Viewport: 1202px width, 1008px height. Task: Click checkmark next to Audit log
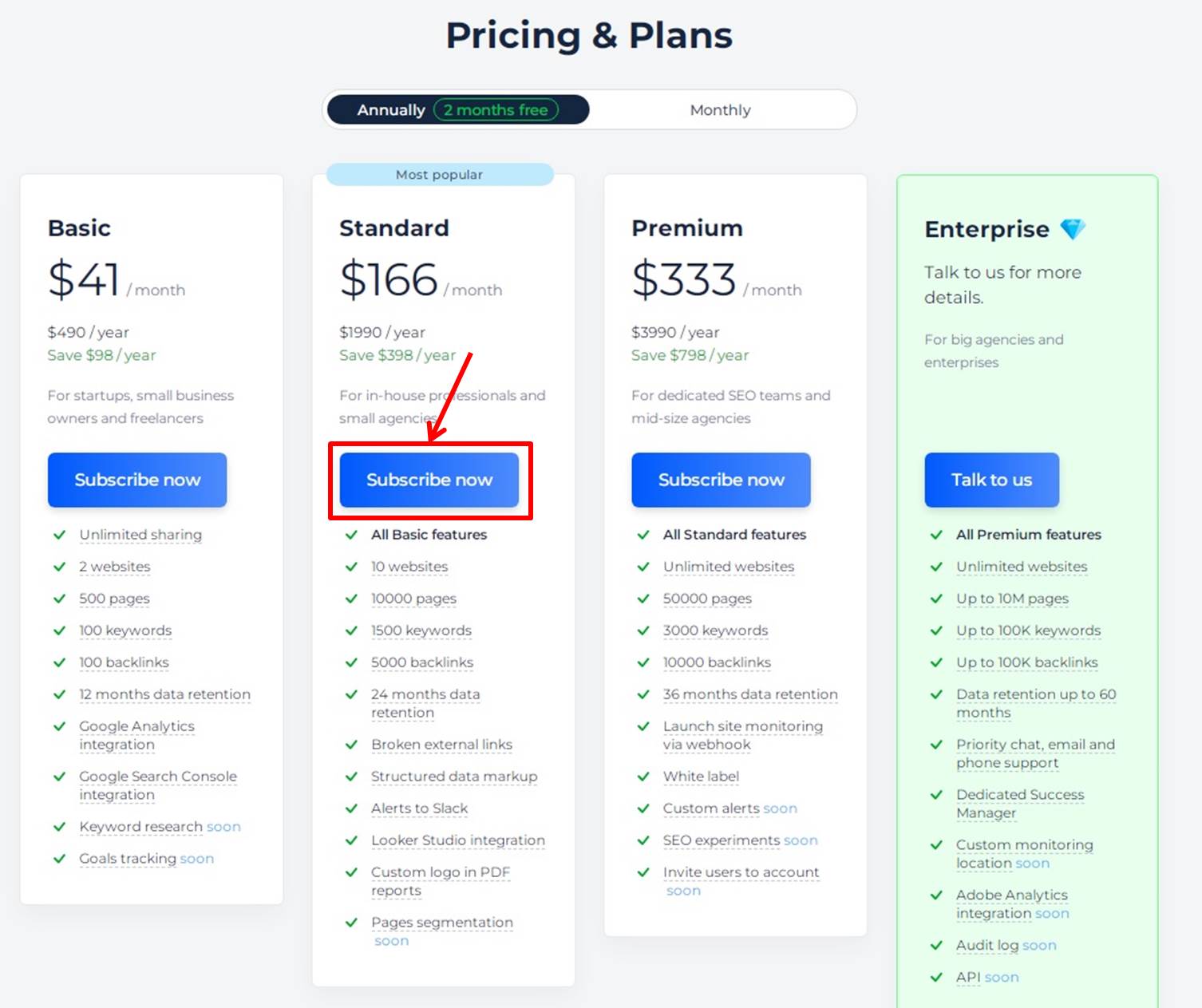coord(937,946)
